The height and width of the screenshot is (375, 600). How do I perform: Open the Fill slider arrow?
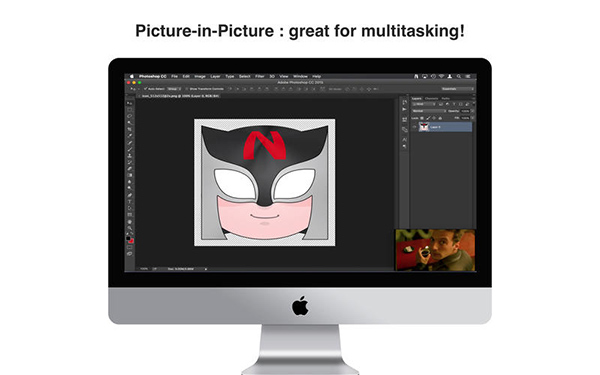tap(472, 118)
